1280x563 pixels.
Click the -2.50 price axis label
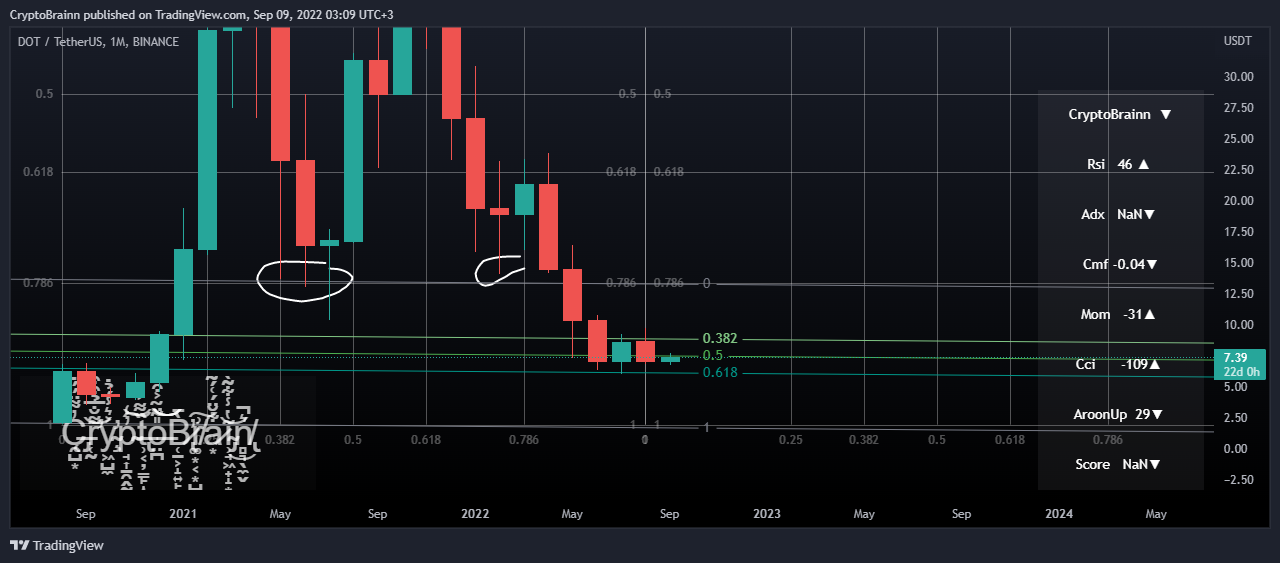[x=1238, y=479]
